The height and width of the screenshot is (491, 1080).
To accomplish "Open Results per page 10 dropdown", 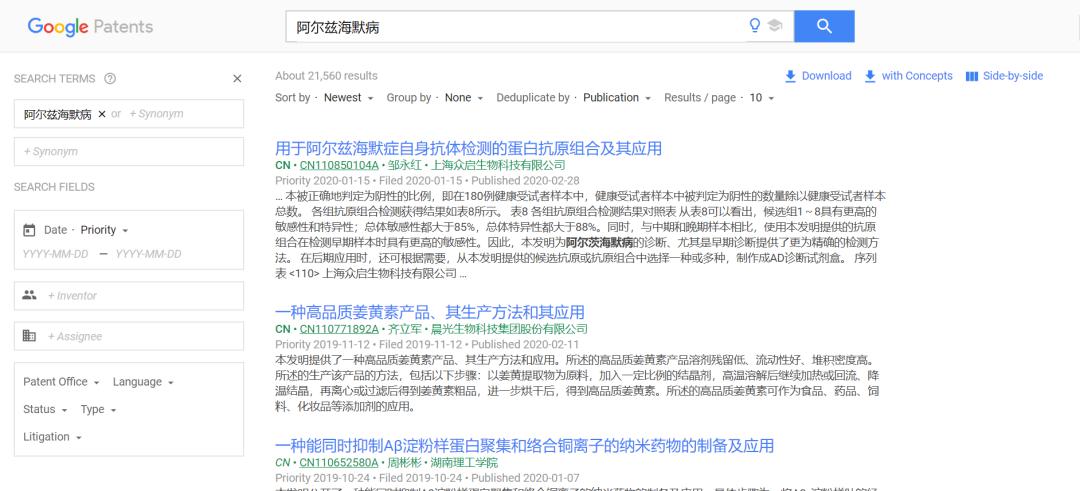I will [x=761, y=98].
